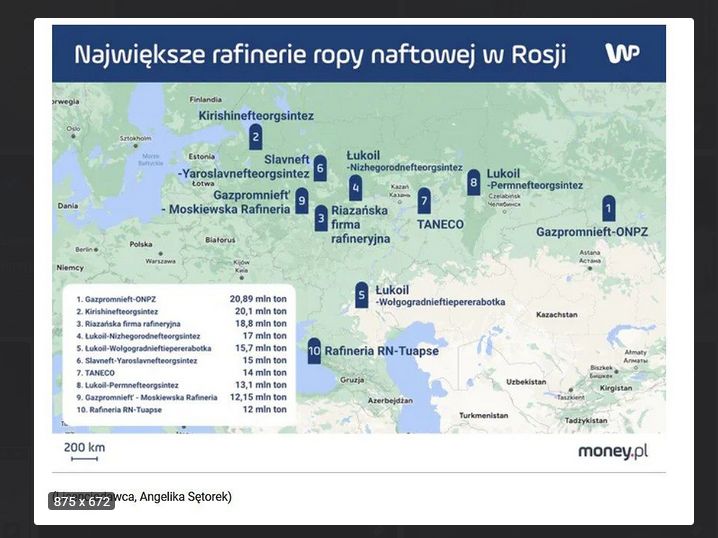Click legend row '8. Łukoil-Permnefteorgsintez'
This screenshot has height=538, width=718.
[181, 385]
